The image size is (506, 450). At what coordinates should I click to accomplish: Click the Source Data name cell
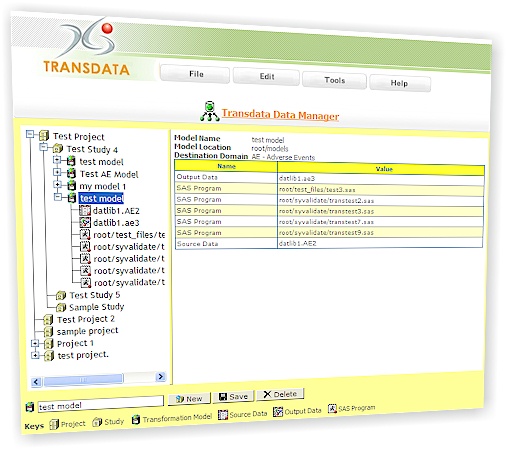coord(226,244)
